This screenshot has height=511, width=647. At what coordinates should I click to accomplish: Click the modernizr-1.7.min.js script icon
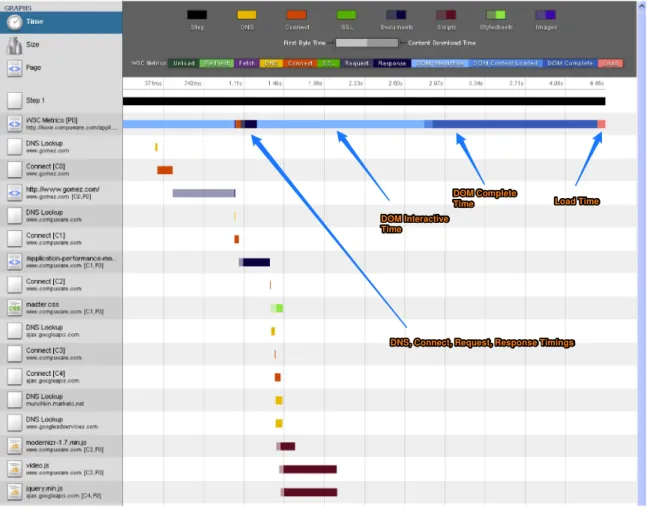pos(14,446)
